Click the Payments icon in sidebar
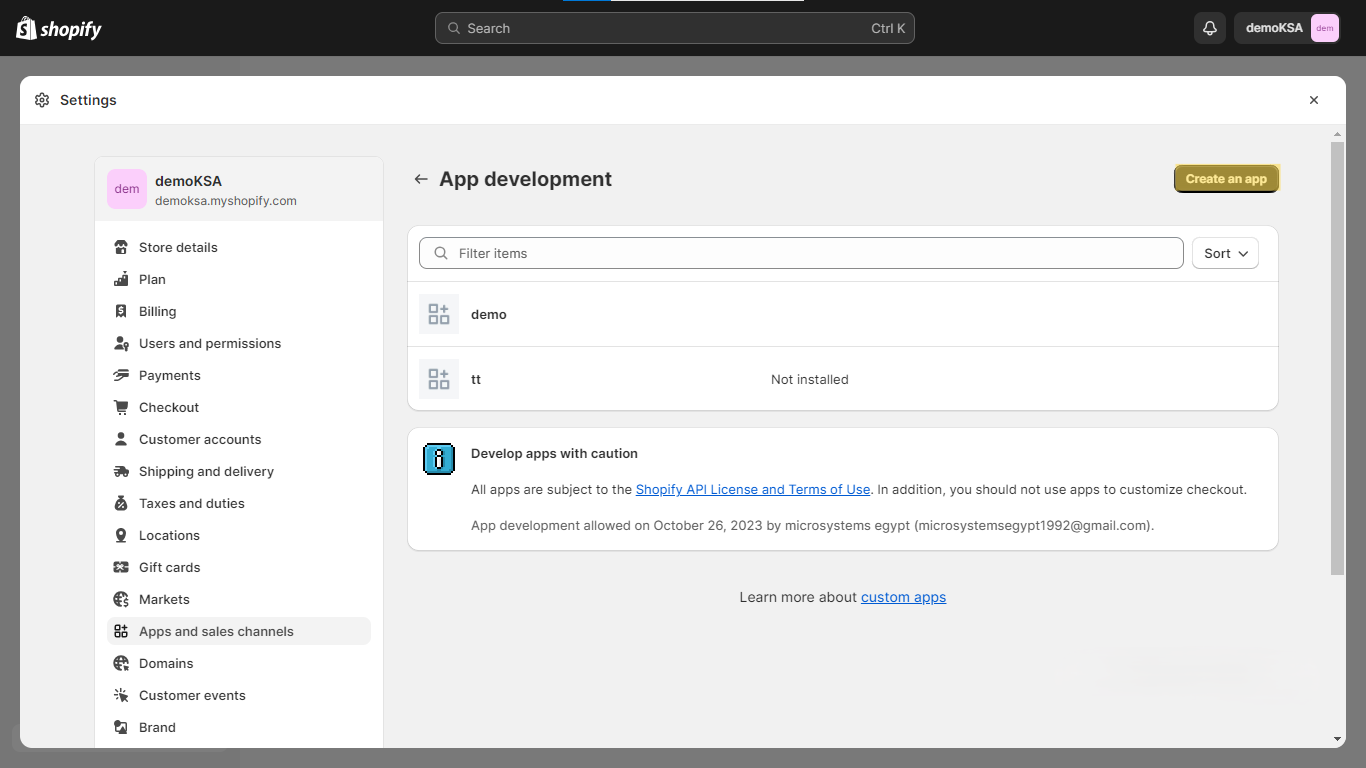1366x768 pixels. click(121, 375)
